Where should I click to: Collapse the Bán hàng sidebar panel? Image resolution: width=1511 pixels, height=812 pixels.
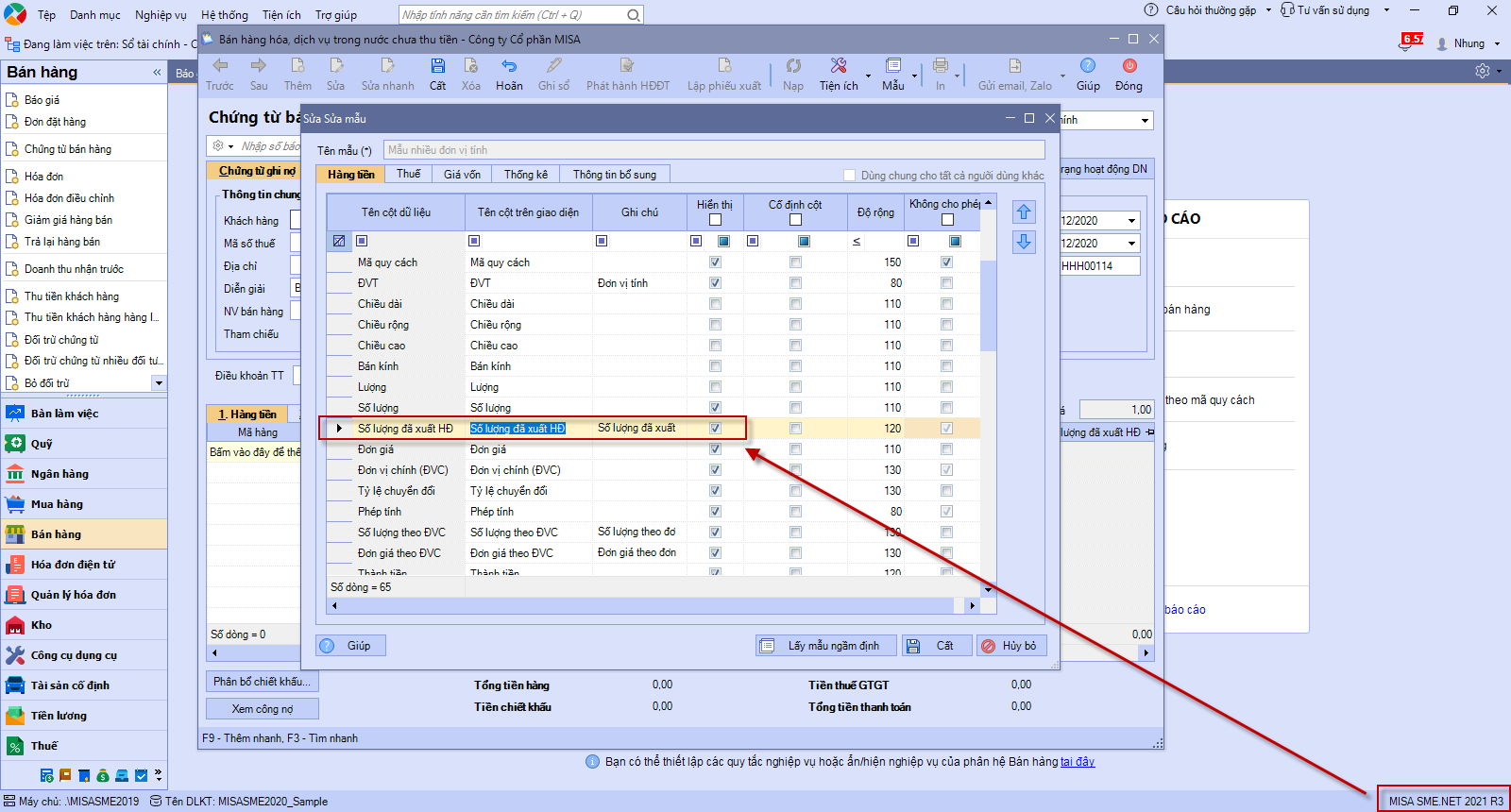click(157, 73)
